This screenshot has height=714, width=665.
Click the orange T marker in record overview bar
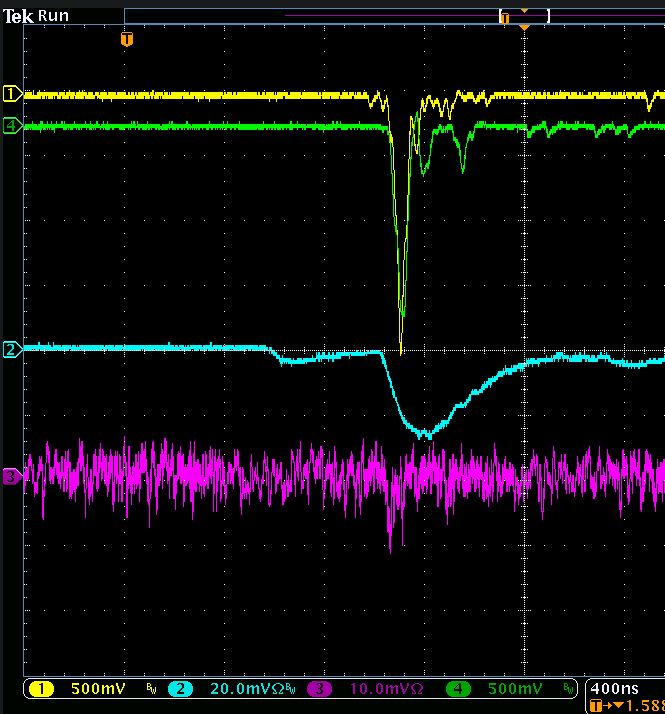505,18
